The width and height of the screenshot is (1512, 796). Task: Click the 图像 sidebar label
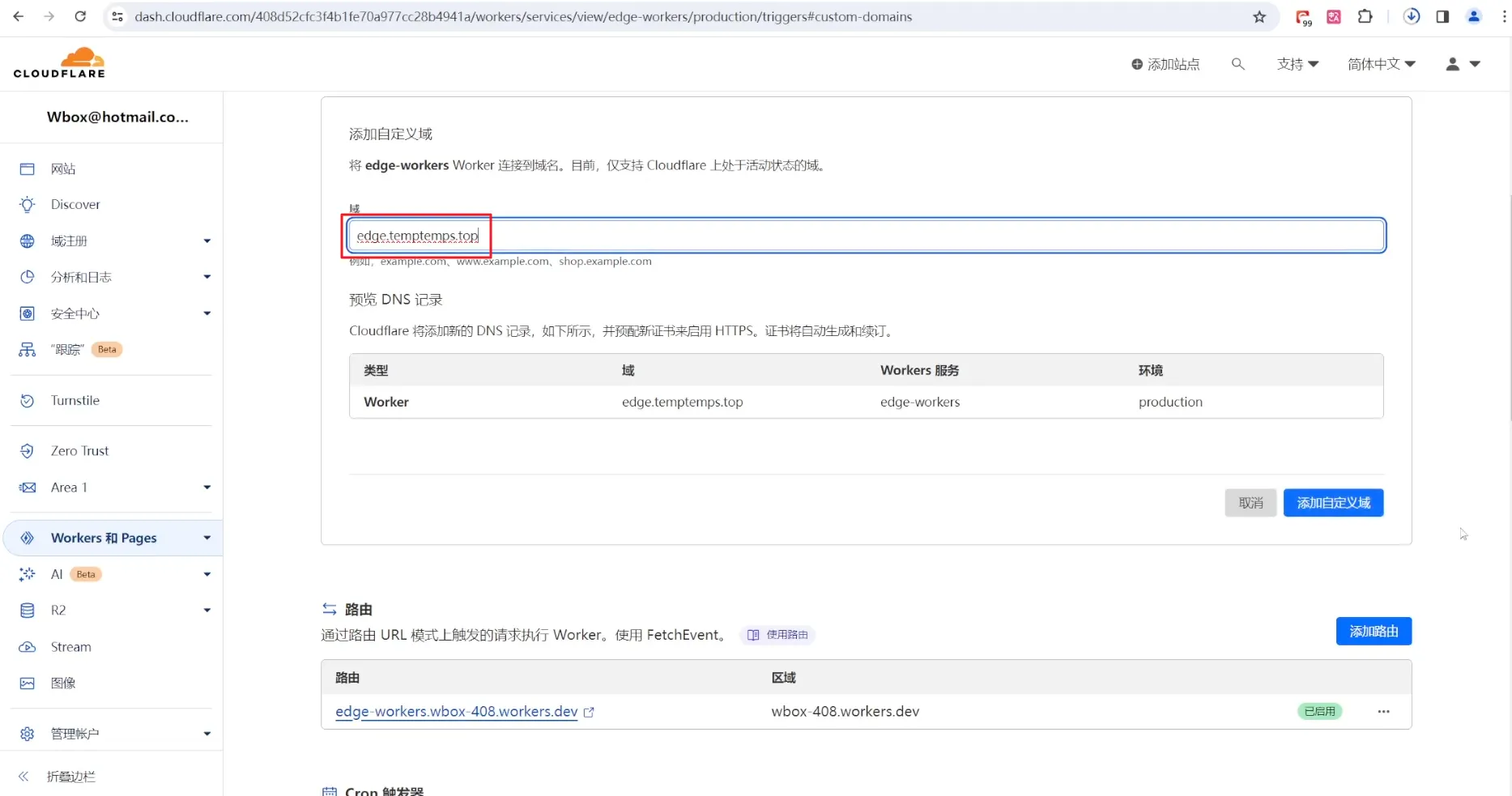tap(63, 683)
